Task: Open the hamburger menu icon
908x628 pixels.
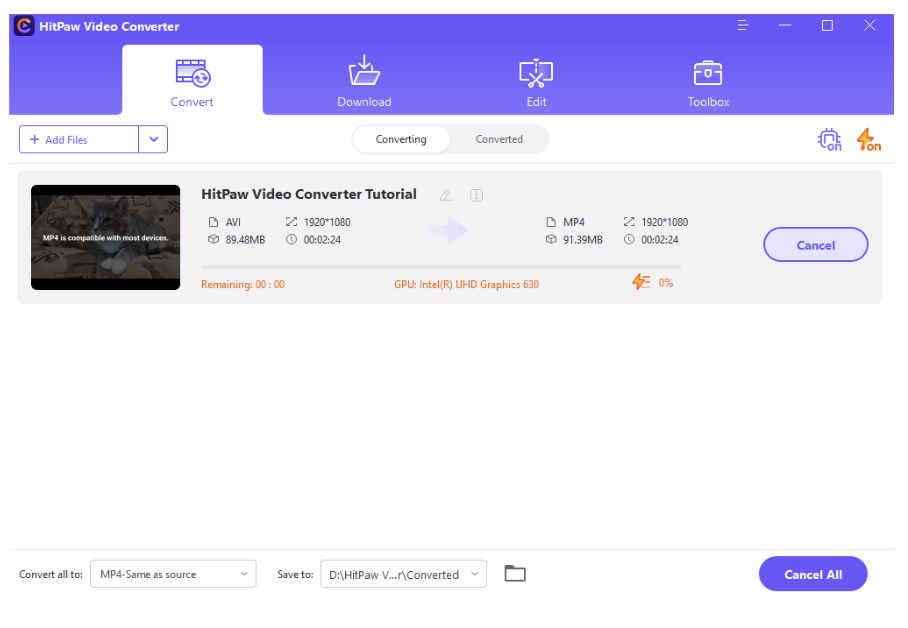Action: click(743, 25)
